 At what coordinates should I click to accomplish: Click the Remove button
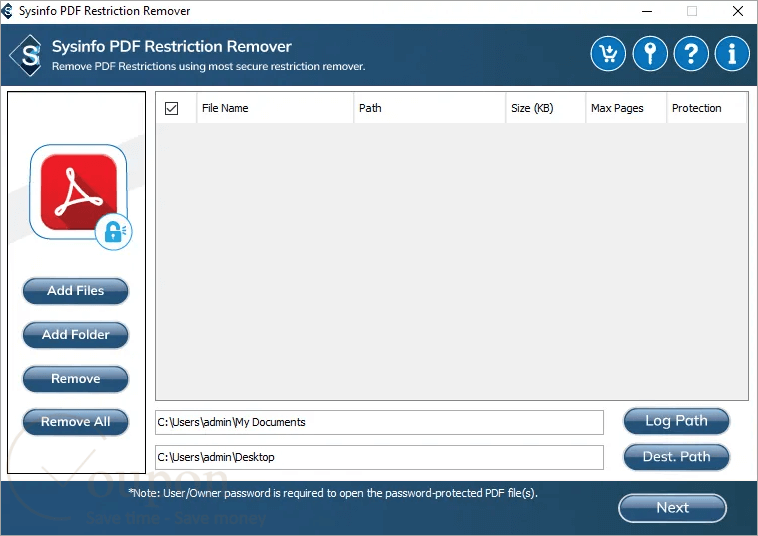tap(75, 379)
